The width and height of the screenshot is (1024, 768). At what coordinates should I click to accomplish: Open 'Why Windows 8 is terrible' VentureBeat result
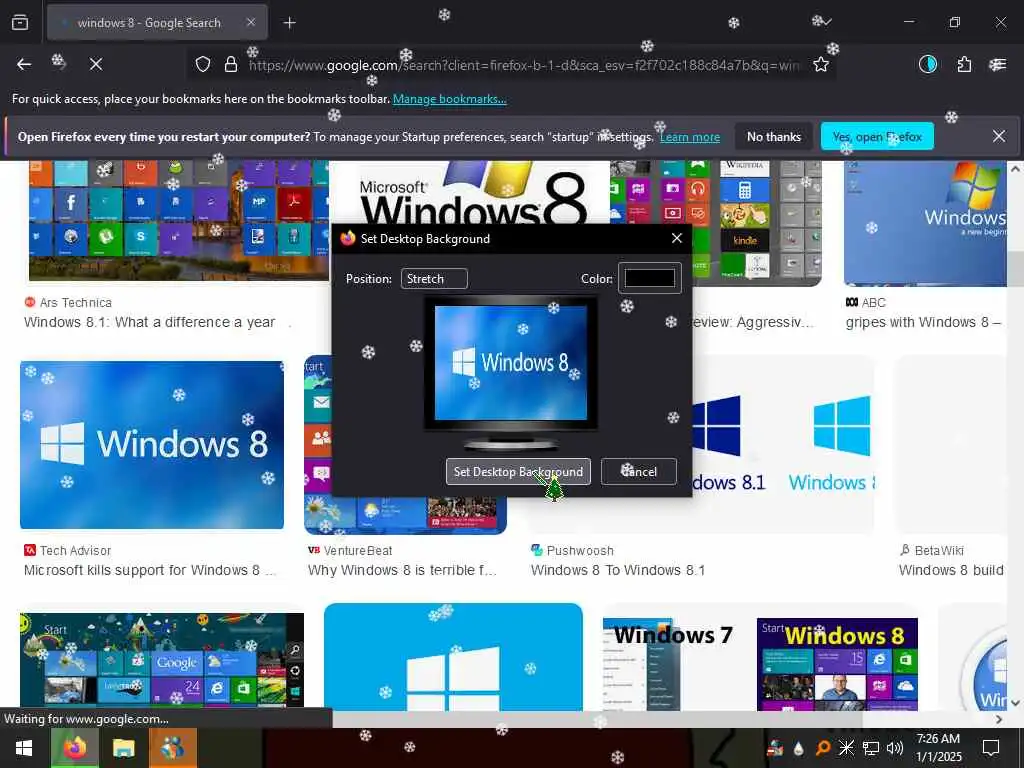402,570
